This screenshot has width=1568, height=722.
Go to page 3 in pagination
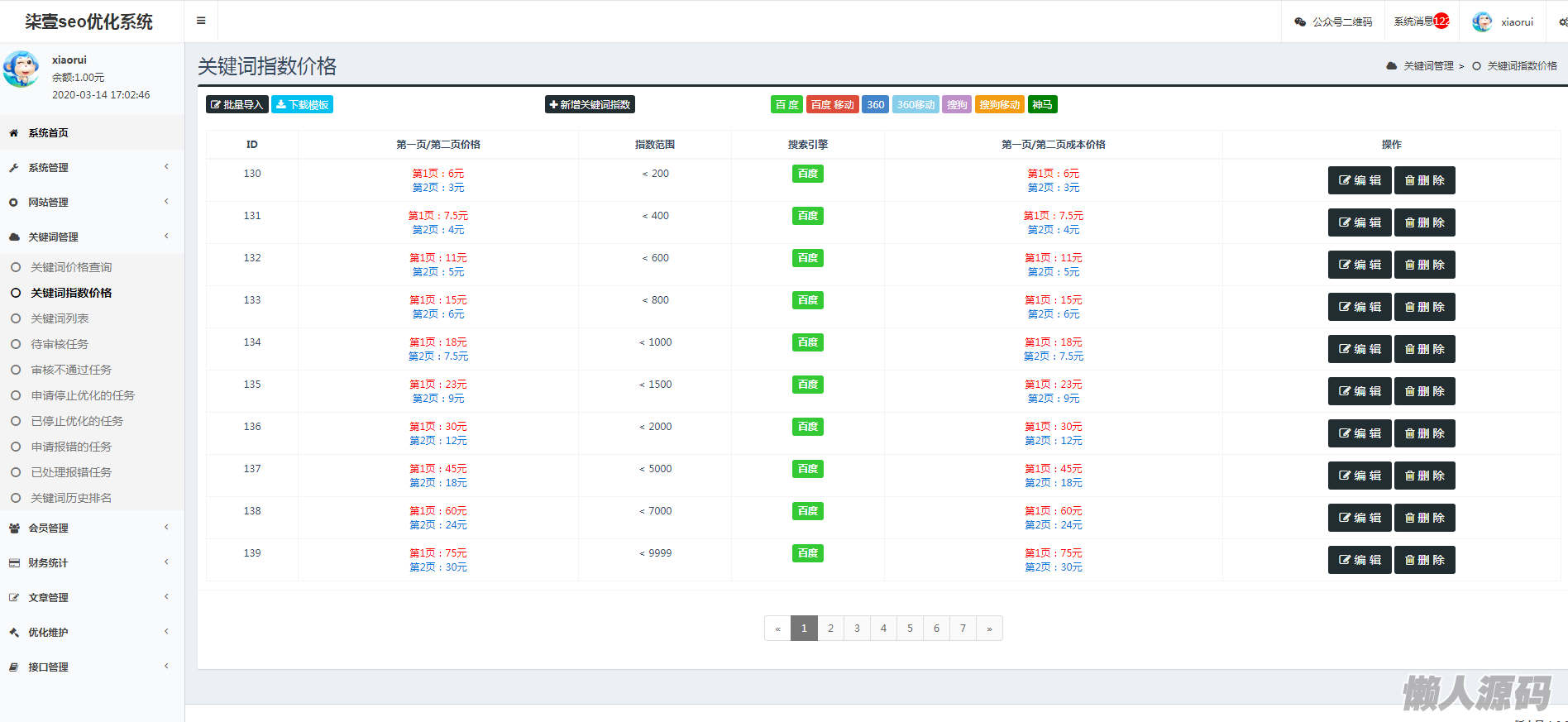click(x=857, y=629)
